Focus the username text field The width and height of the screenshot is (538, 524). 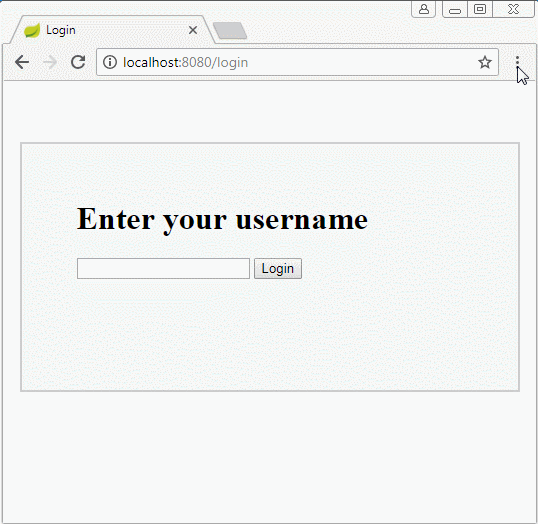click(163, 268)
